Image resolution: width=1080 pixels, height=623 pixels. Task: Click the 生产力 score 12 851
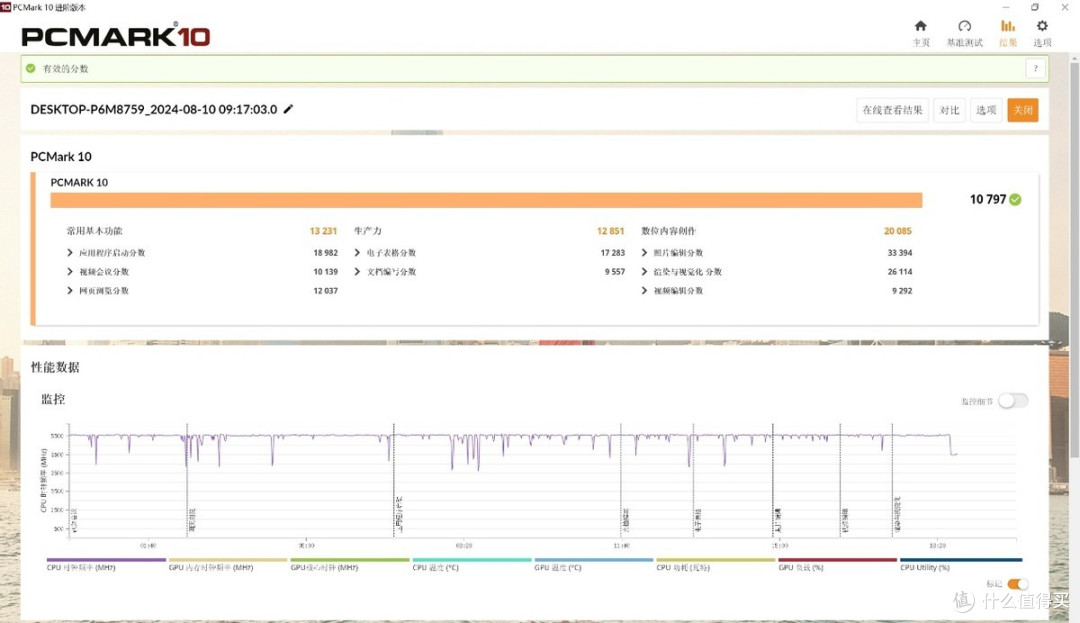click(x=610, y=231)
